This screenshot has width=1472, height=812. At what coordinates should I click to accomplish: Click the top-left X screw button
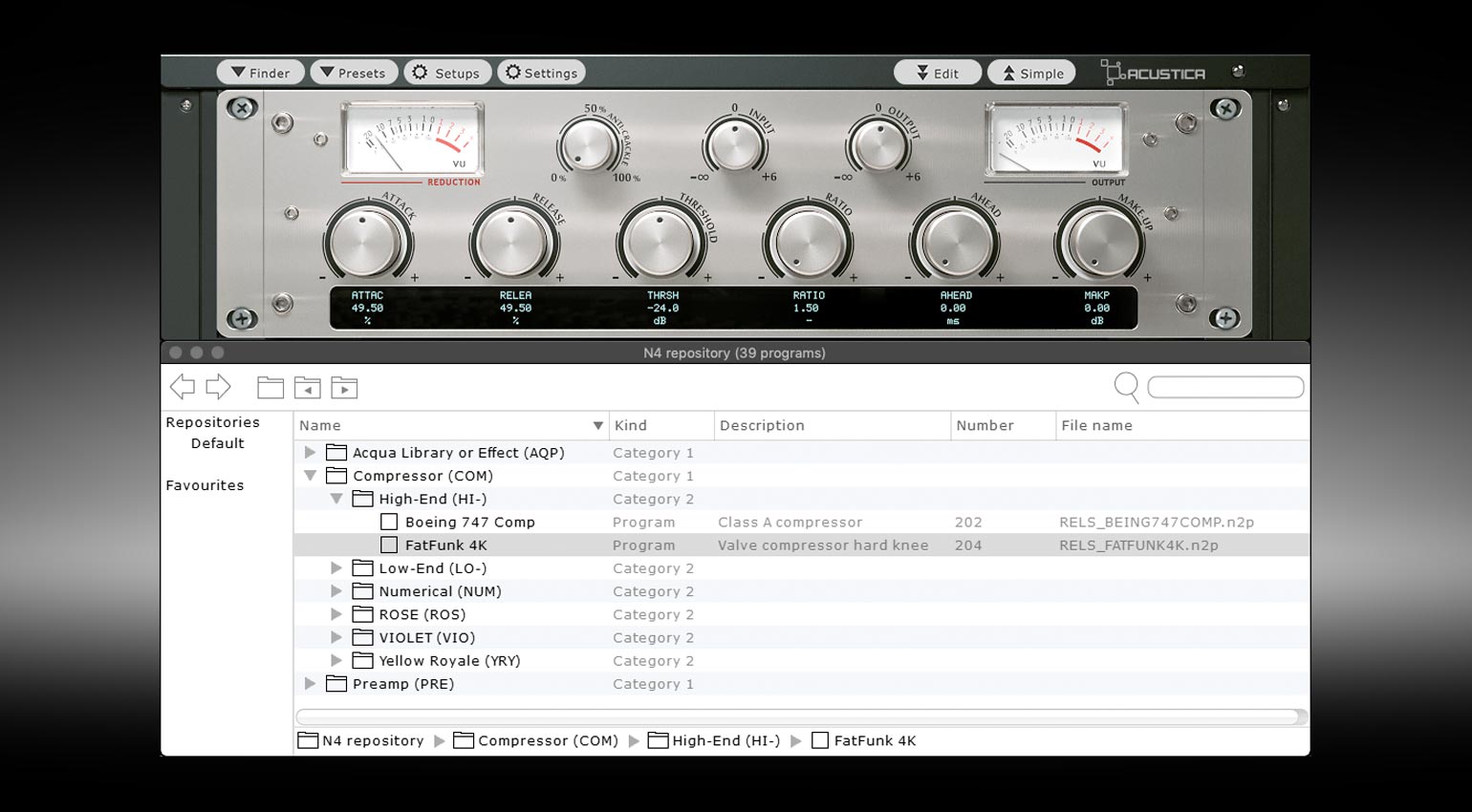242,109
